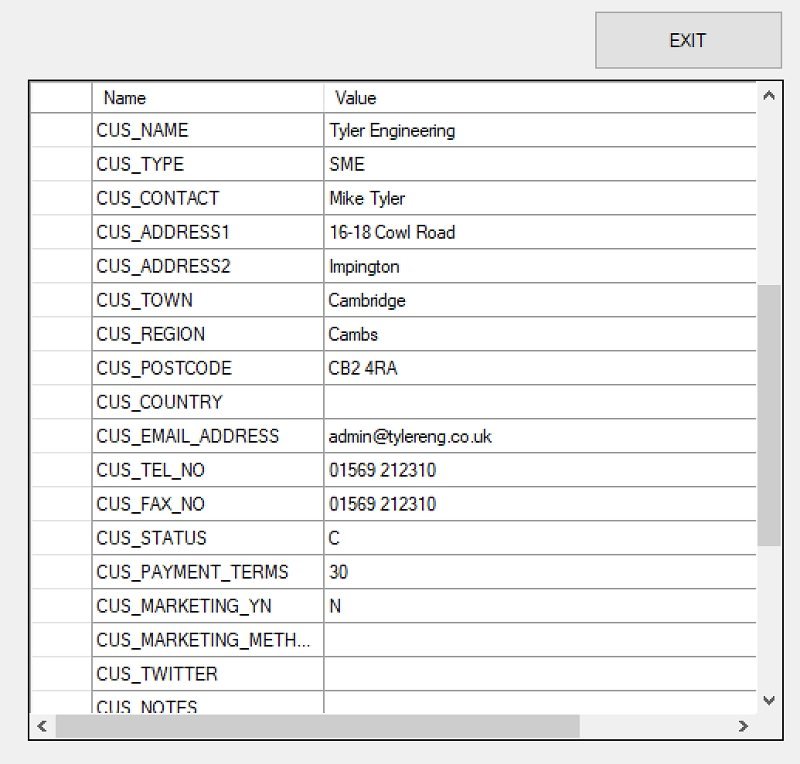The height and width of the screenshot is (764, 800).
Task: Click the CUS_POSTCODE value CB2 4RA
Action: tap(540, 368)
